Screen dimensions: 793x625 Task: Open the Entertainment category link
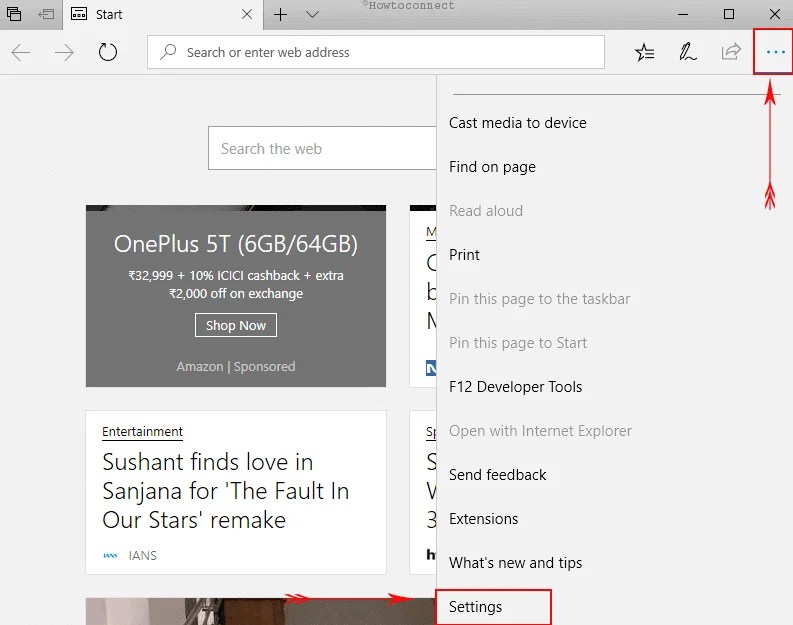142,431
